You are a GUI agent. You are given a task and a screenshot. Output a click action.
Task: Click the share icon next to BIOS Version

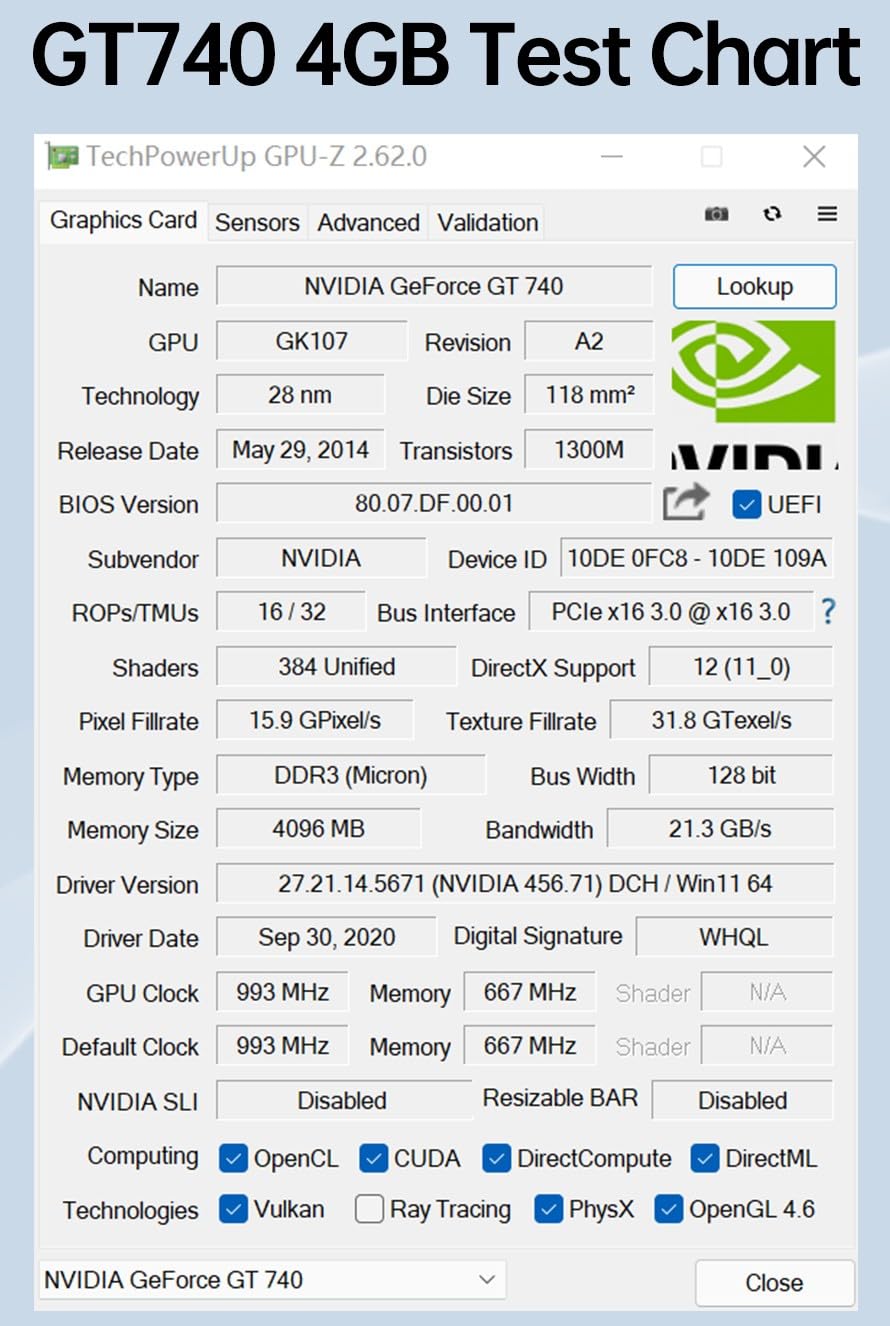click(686, 502)
